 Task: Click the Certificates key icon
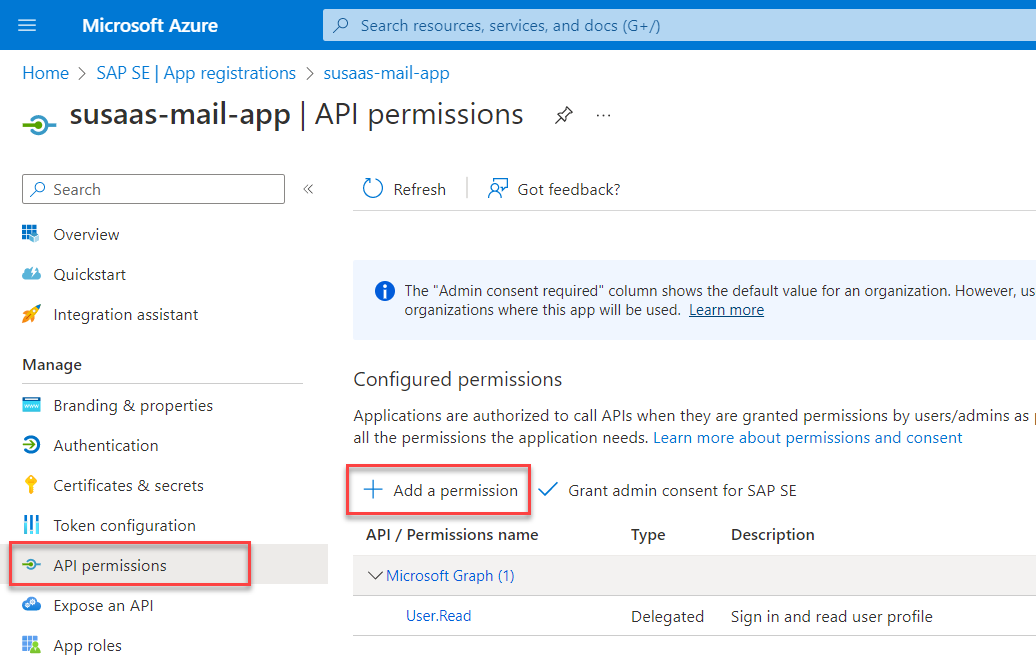[30, 485]
